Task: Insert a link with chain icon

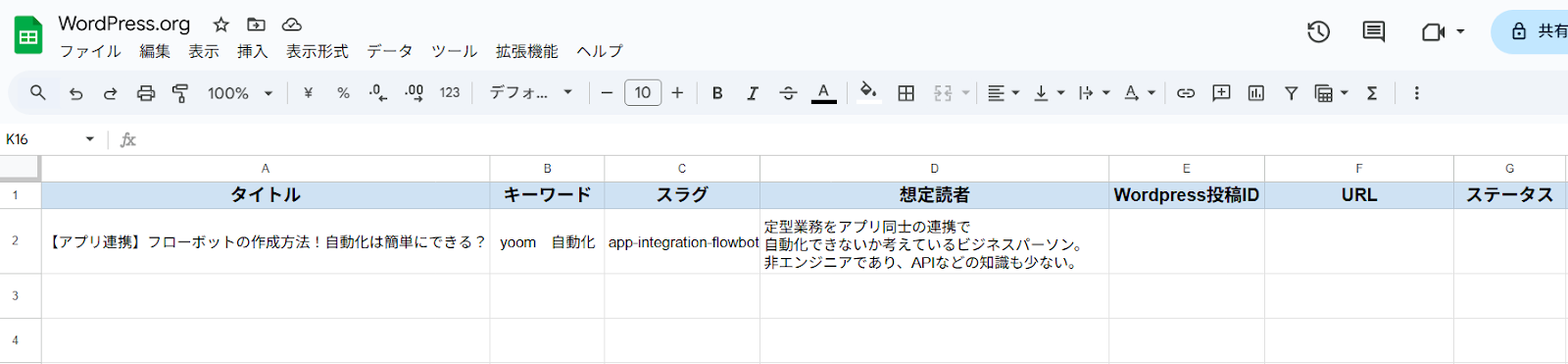Action: pyautogui.click(x=1186, y=93)
